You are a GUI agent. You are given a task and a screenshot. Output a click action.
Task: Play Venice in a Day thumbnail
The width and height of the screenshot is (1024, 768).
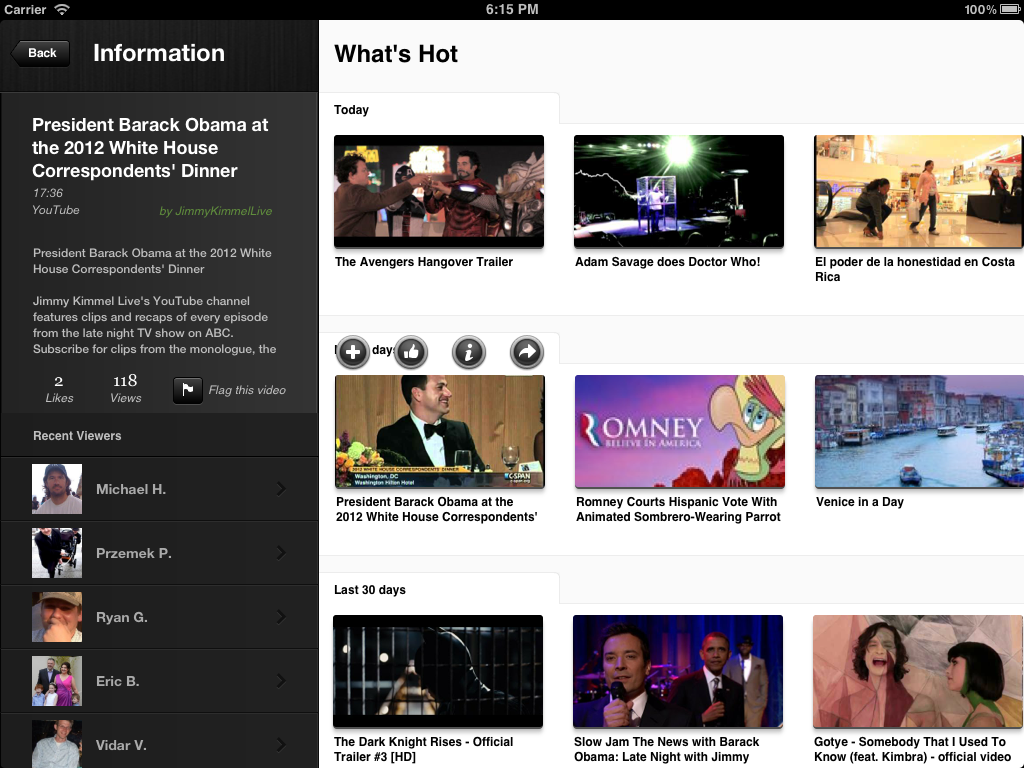920,431
